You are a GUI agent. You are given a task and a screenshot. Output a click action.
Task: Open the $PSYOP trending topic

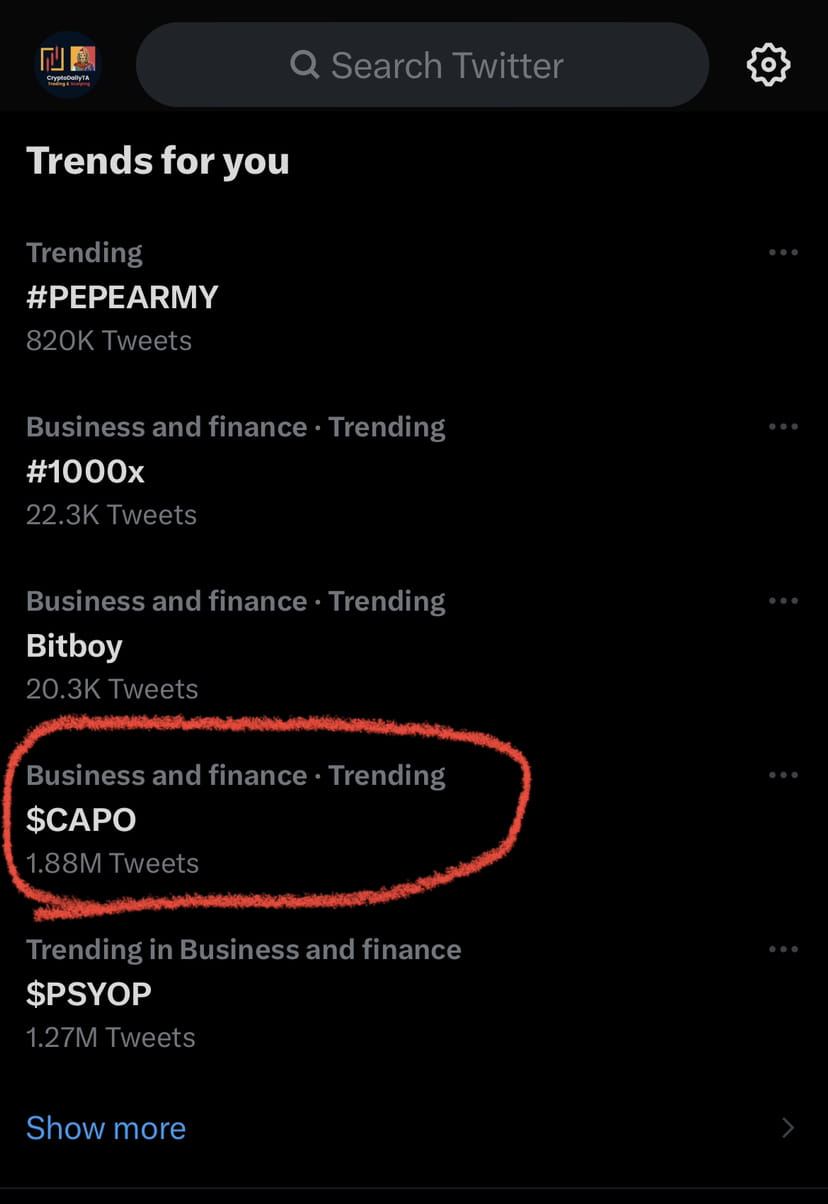89,993
